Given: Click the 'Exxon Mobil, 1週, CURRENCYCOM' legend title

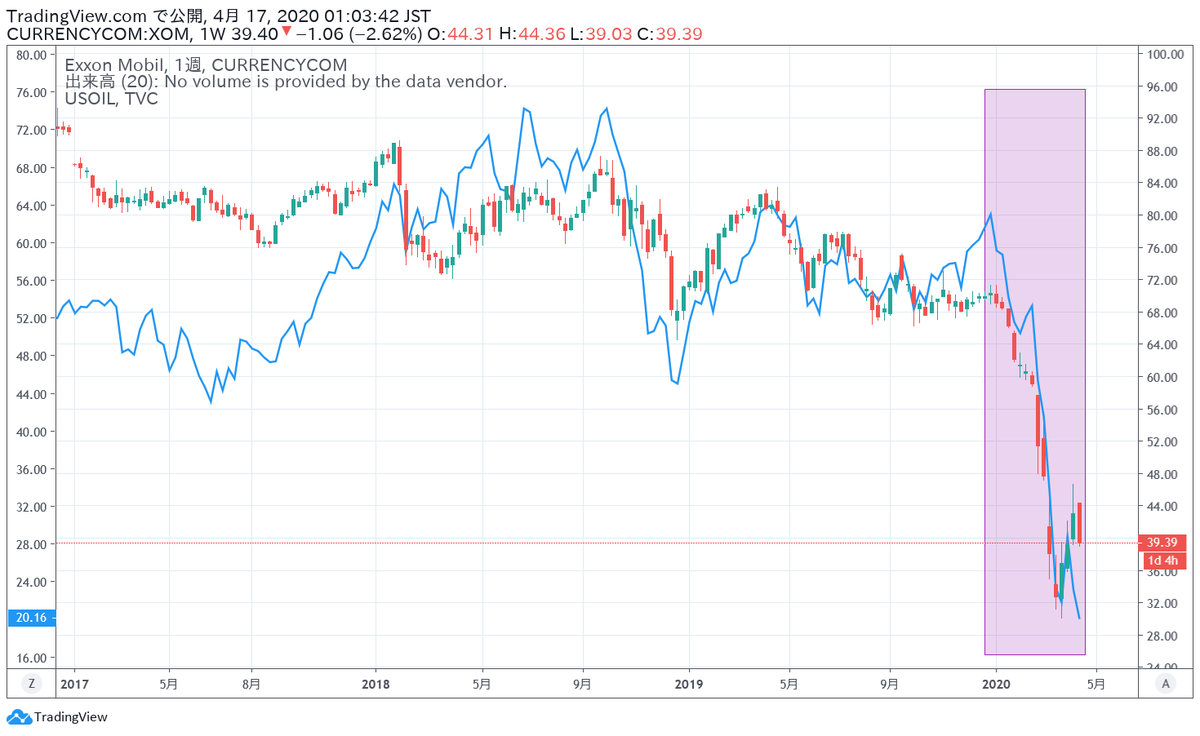Looking at the screenshot, I should pyautogui.click(x=206, y=65).
